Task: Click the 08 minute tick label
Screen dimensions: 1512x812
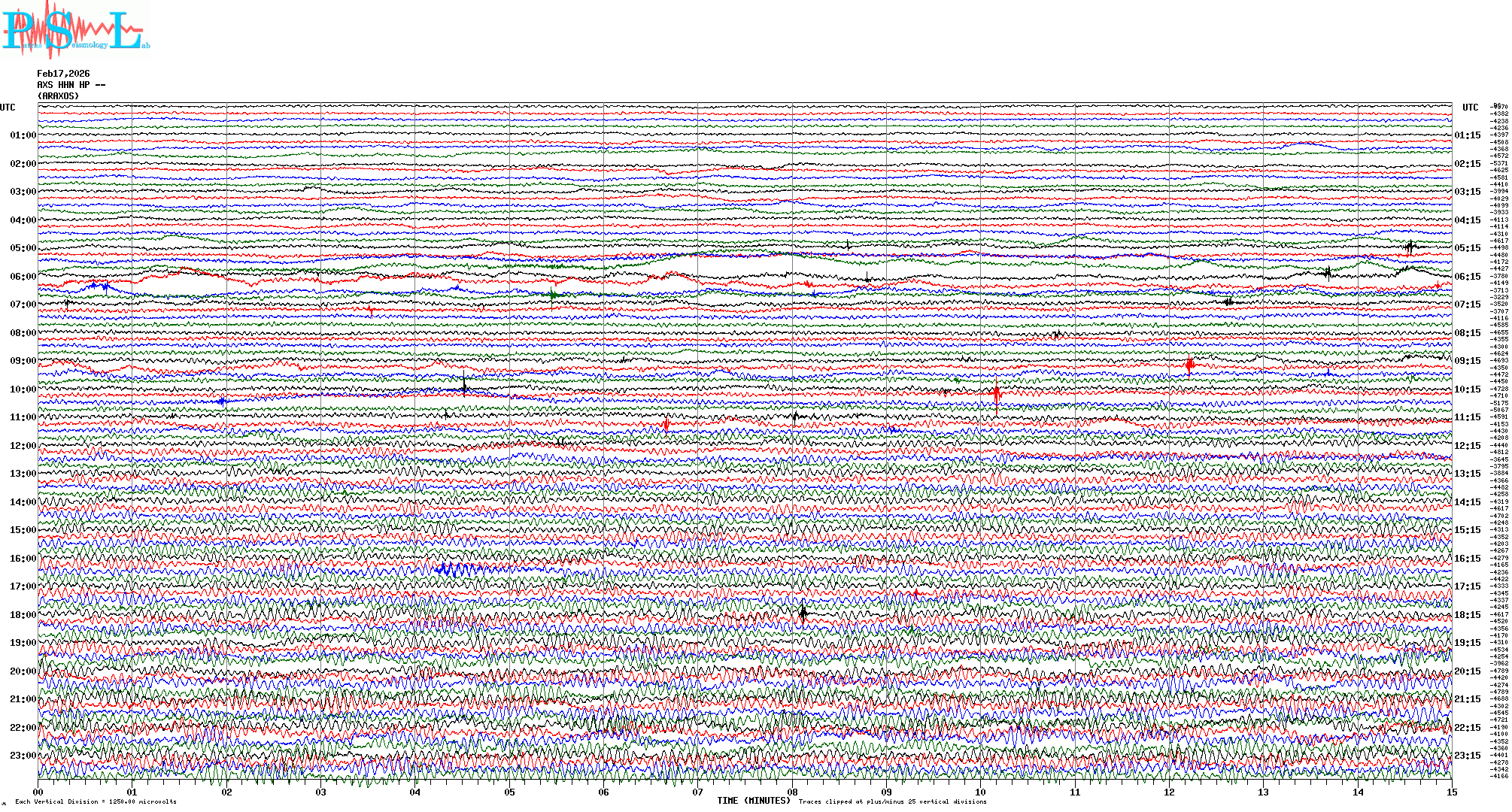Action: click(x=792, y=792)
